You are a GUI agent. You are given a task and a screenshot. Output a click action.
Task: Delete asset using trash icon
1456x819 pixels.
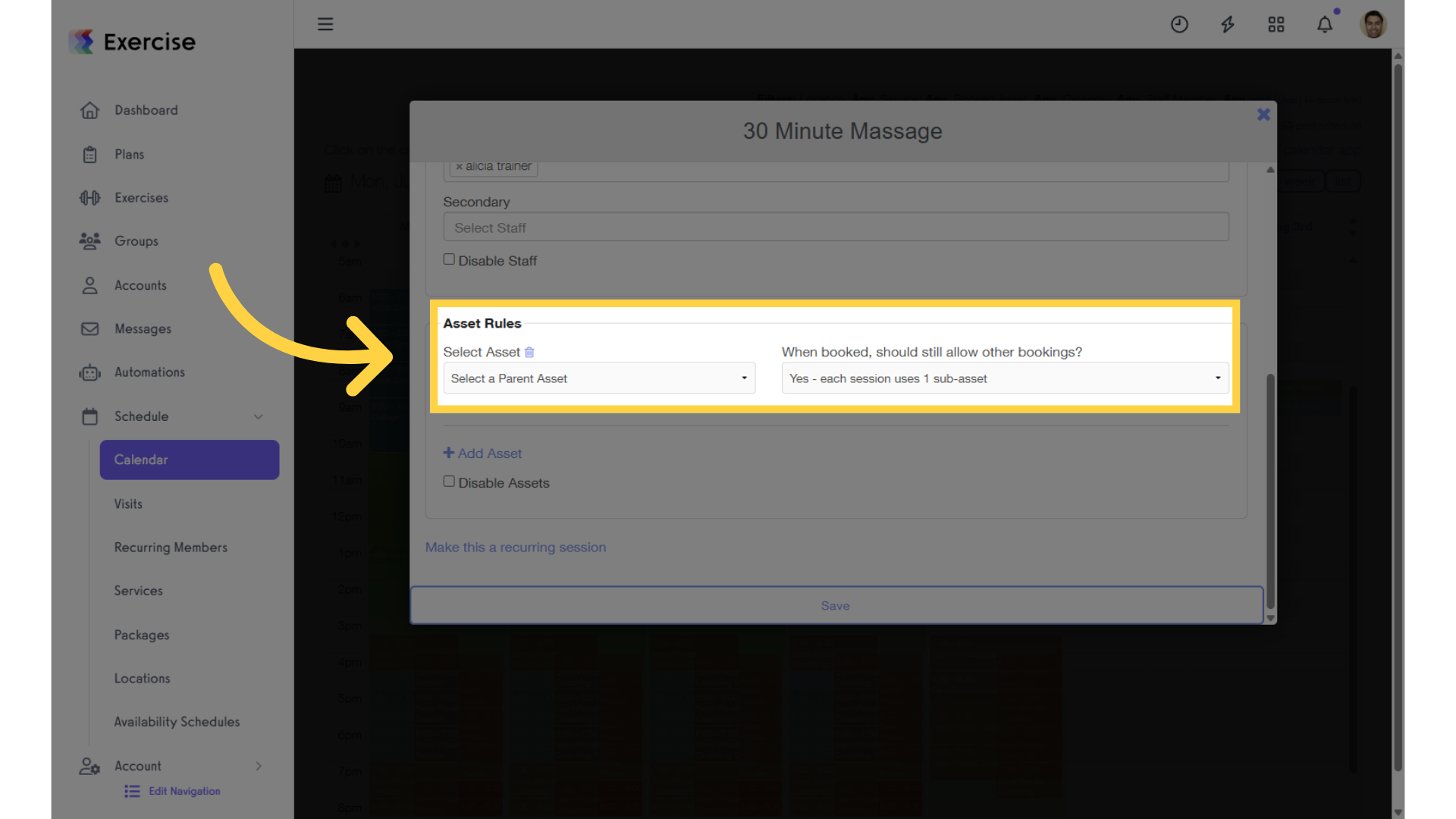tap(529, 352)
